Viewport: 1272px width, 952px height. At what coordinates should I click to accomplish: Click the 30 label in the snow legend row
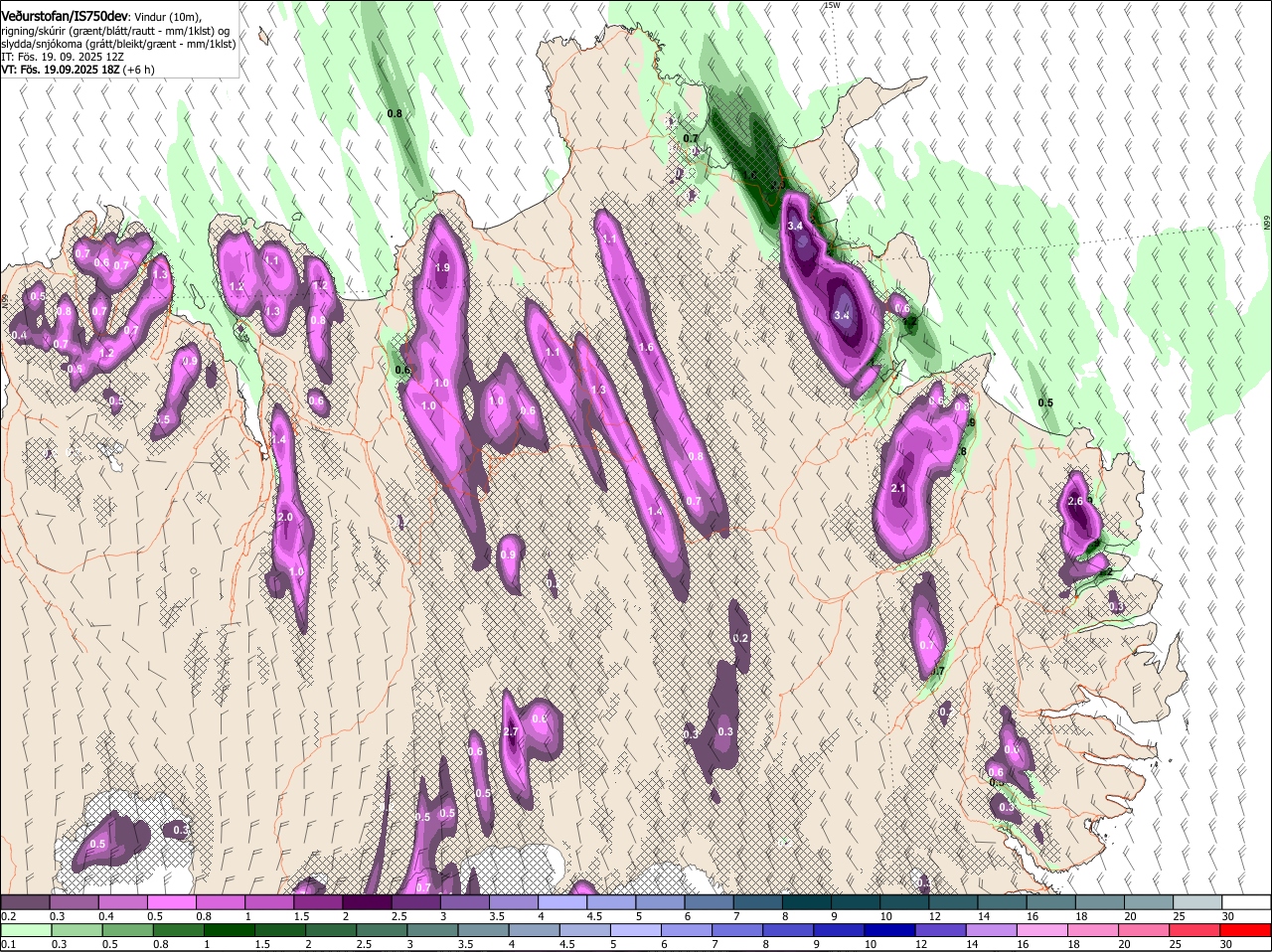(x=1228, y=915)
